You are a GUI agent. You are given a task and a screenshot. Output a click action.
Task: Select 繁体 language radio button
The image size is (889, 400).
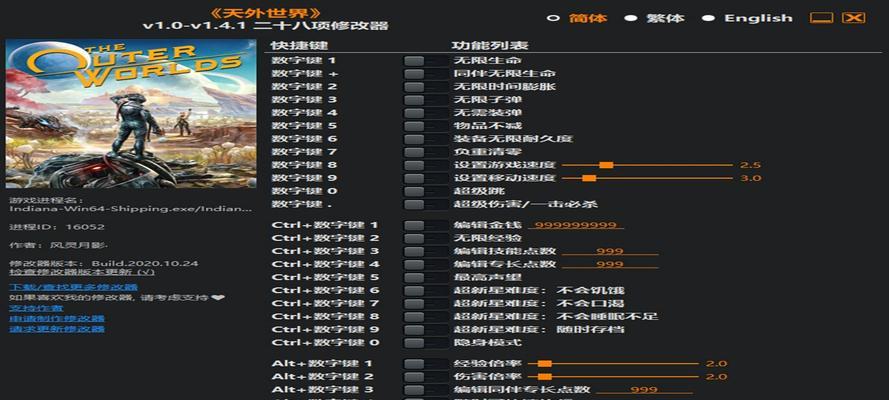click(630, 18)
